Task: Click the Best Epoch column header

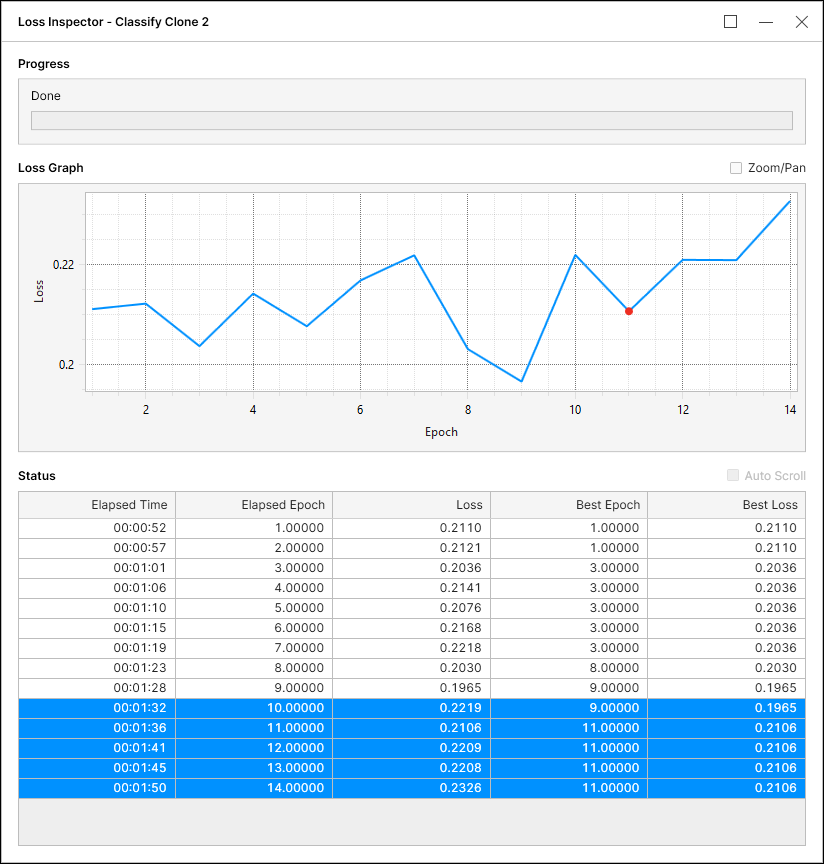Action: [568, 505]
